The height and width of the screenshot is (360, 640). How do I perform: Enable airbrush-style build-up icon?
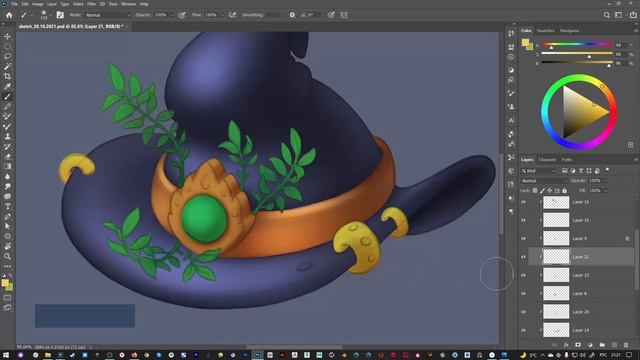click(x=232, y=15)
